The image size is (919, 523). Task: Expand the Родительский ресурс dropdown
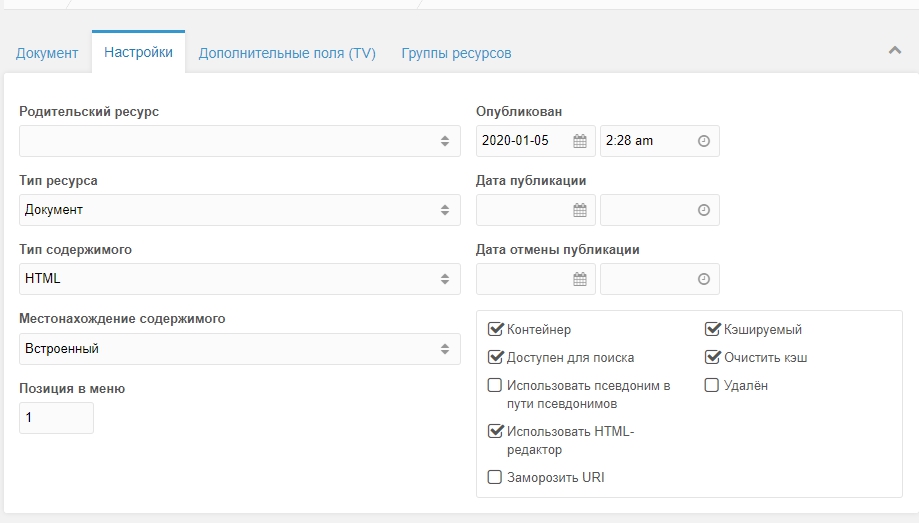(240, 141)
